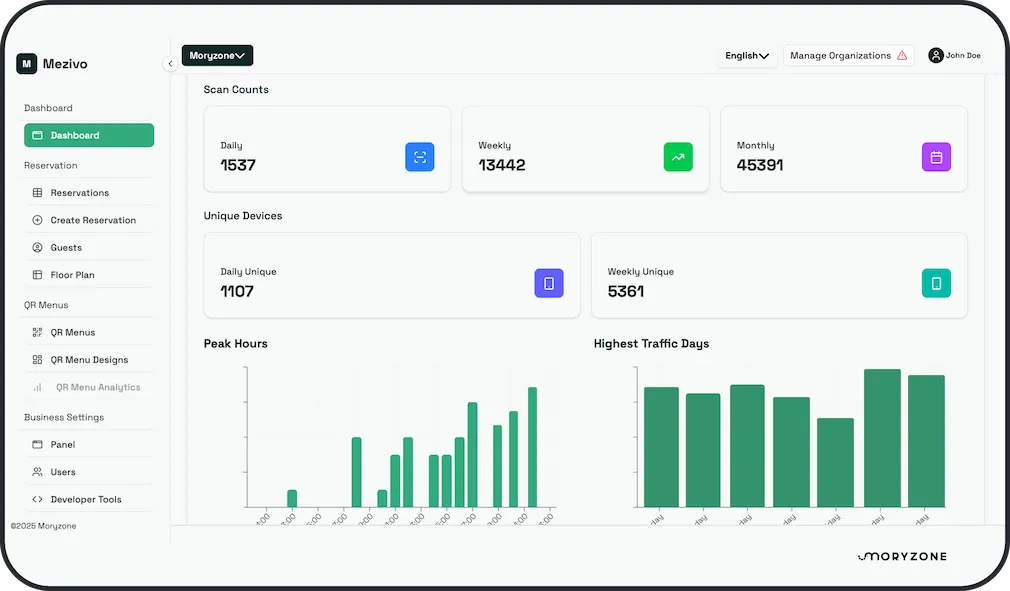Click the tallest Highest Traffic Days bar
The width and height of the screenshot is (1010, 591).
pos(882,438)
